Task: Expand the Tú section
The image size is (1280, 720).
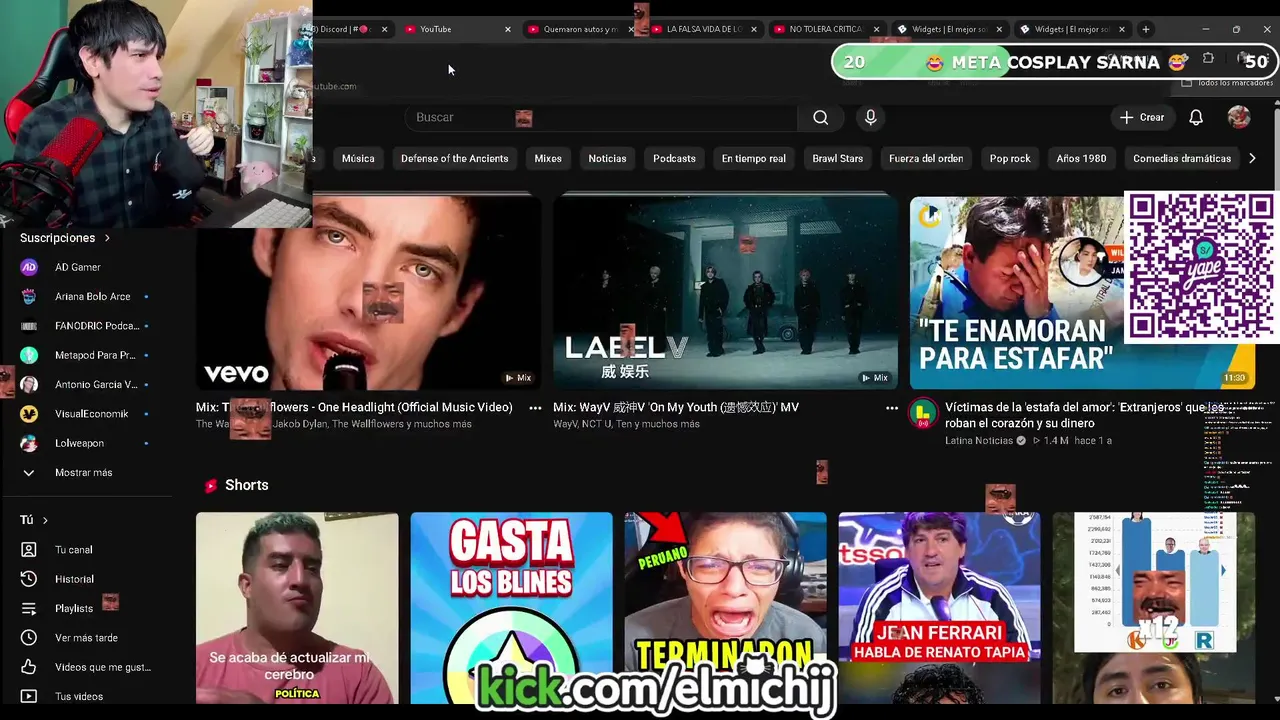Action: click(34, 520)
